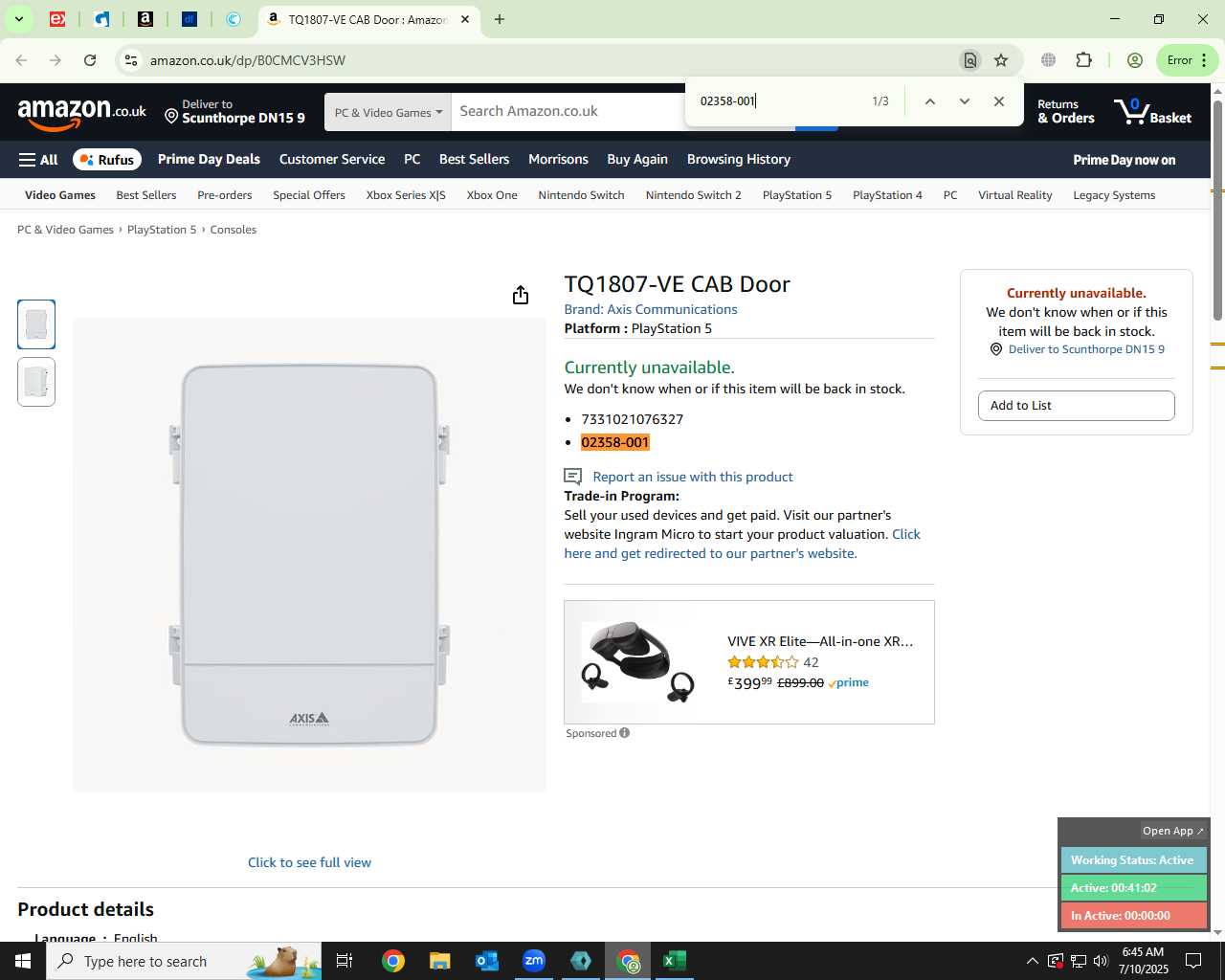Click Deliver to Scunthorpe link in buy box

point(1086,349)
